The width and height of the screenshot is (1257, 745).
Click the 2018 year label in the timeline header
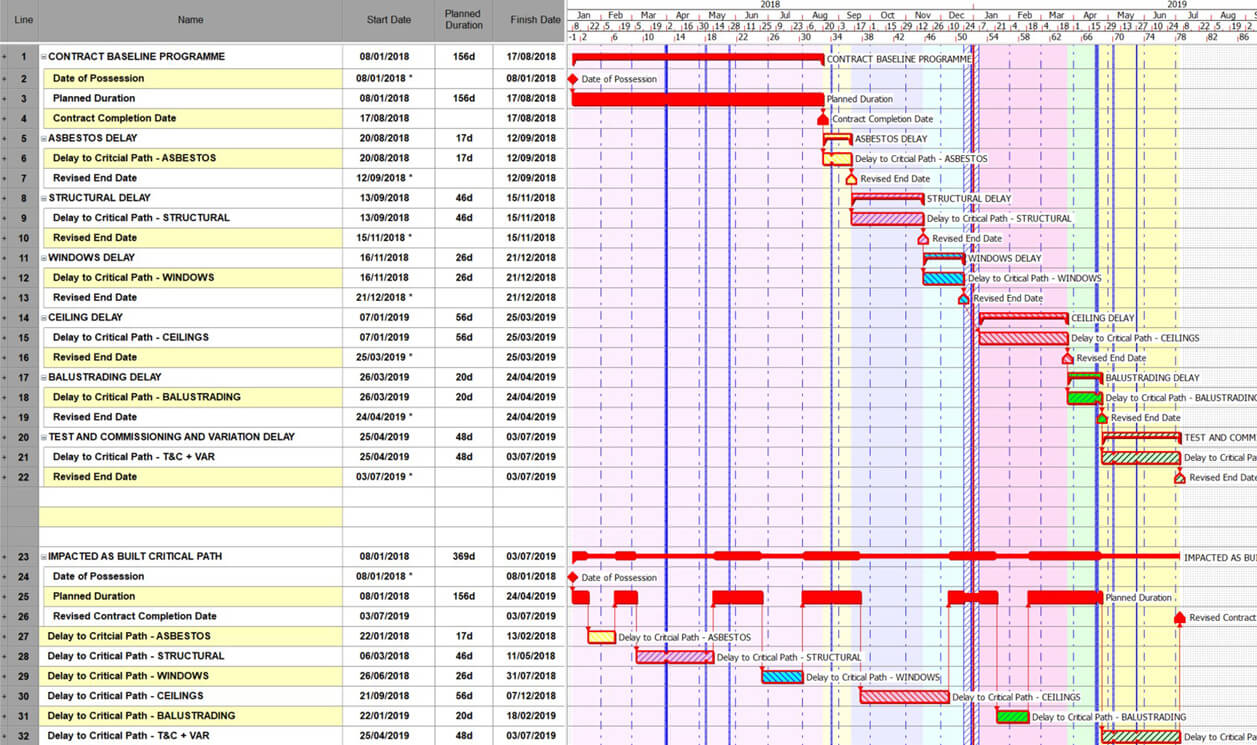[769, 5]
